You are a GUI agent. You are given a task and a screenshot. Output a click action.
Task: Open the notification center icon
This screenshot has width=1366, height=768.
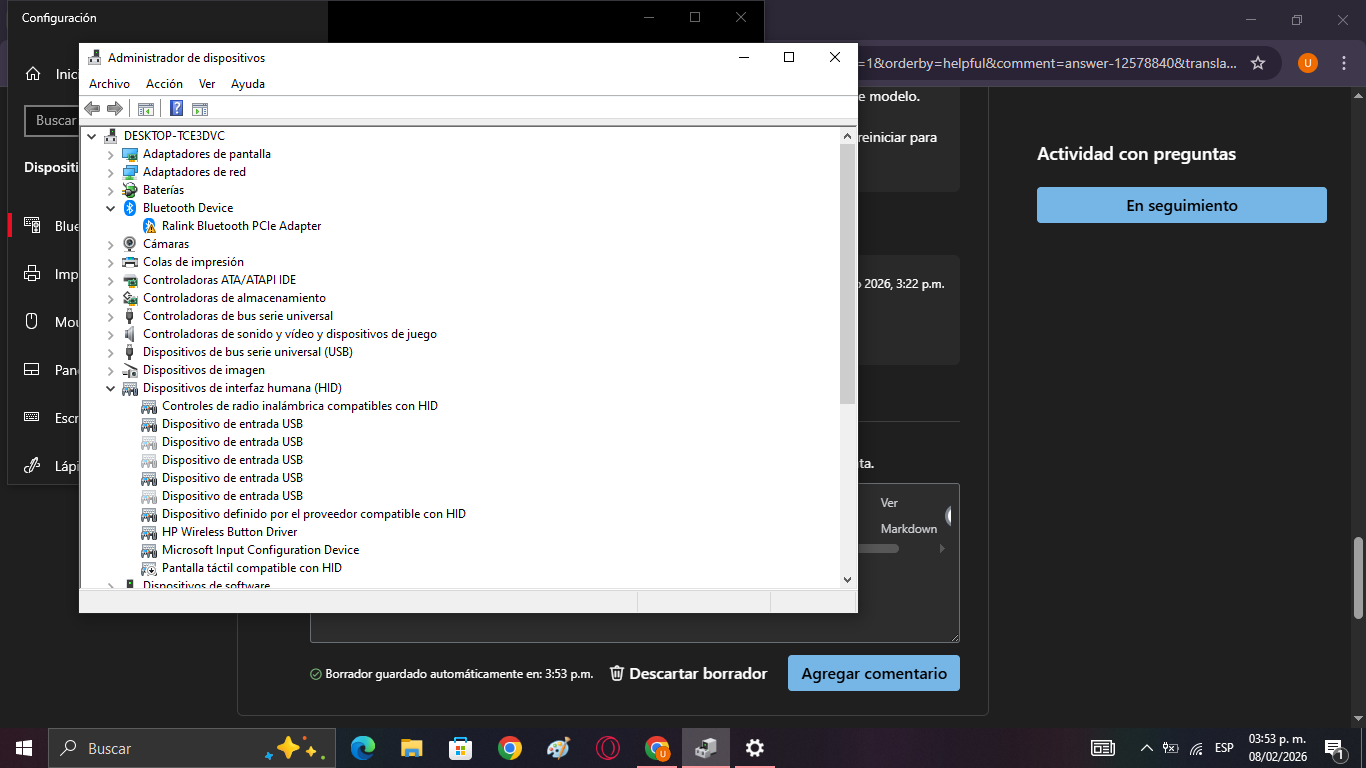point(1333,748)
